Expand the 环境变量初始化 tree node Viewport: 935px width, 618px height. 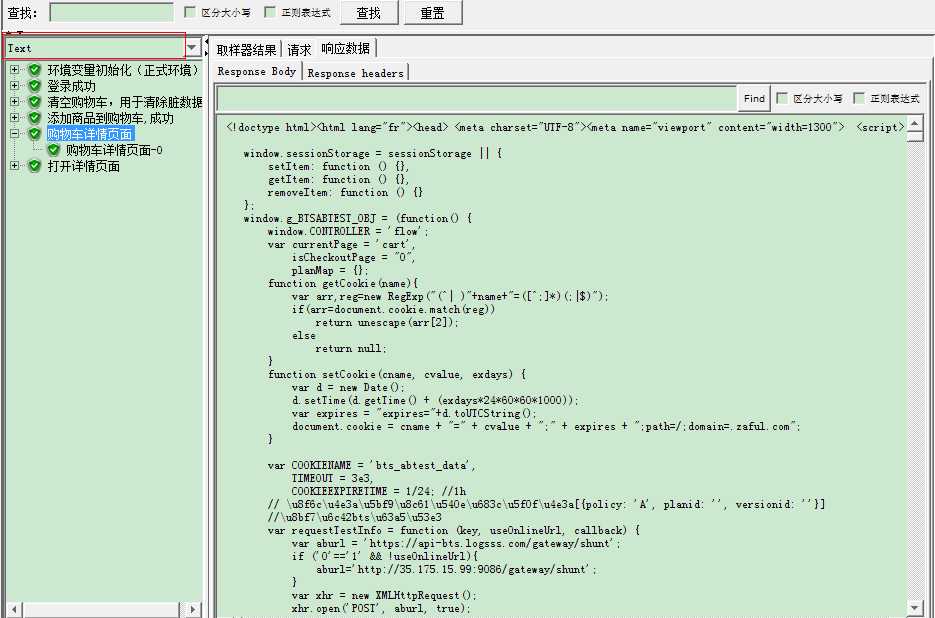pyautogui.click(x=14, y=70)
